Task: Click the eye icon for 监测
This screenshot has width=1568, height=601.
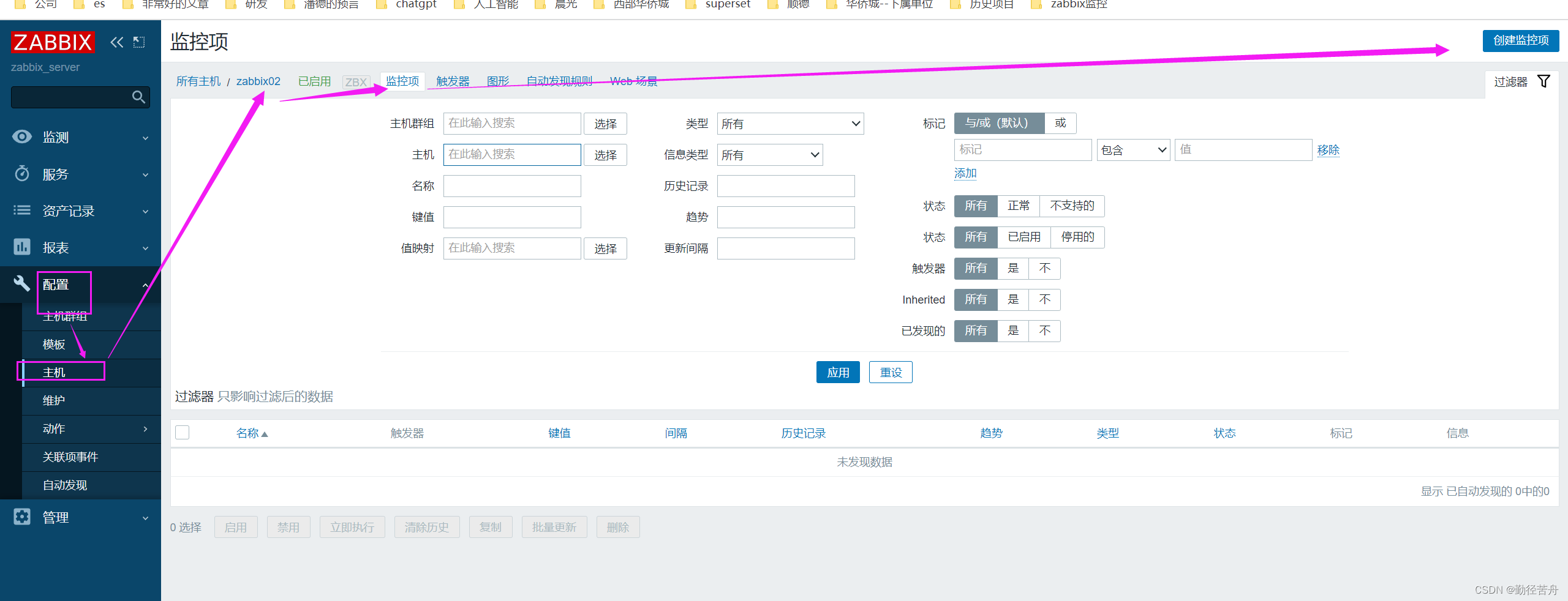Action: 22,136
